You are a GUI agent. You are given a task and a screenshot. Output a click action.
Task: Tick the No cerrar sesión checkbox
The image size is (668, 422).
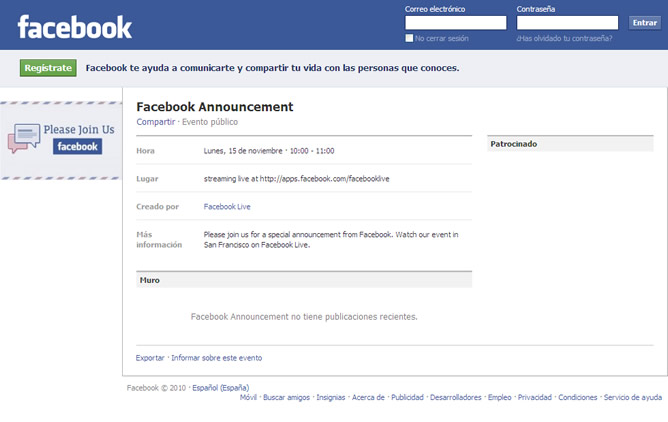coord(409,38)
